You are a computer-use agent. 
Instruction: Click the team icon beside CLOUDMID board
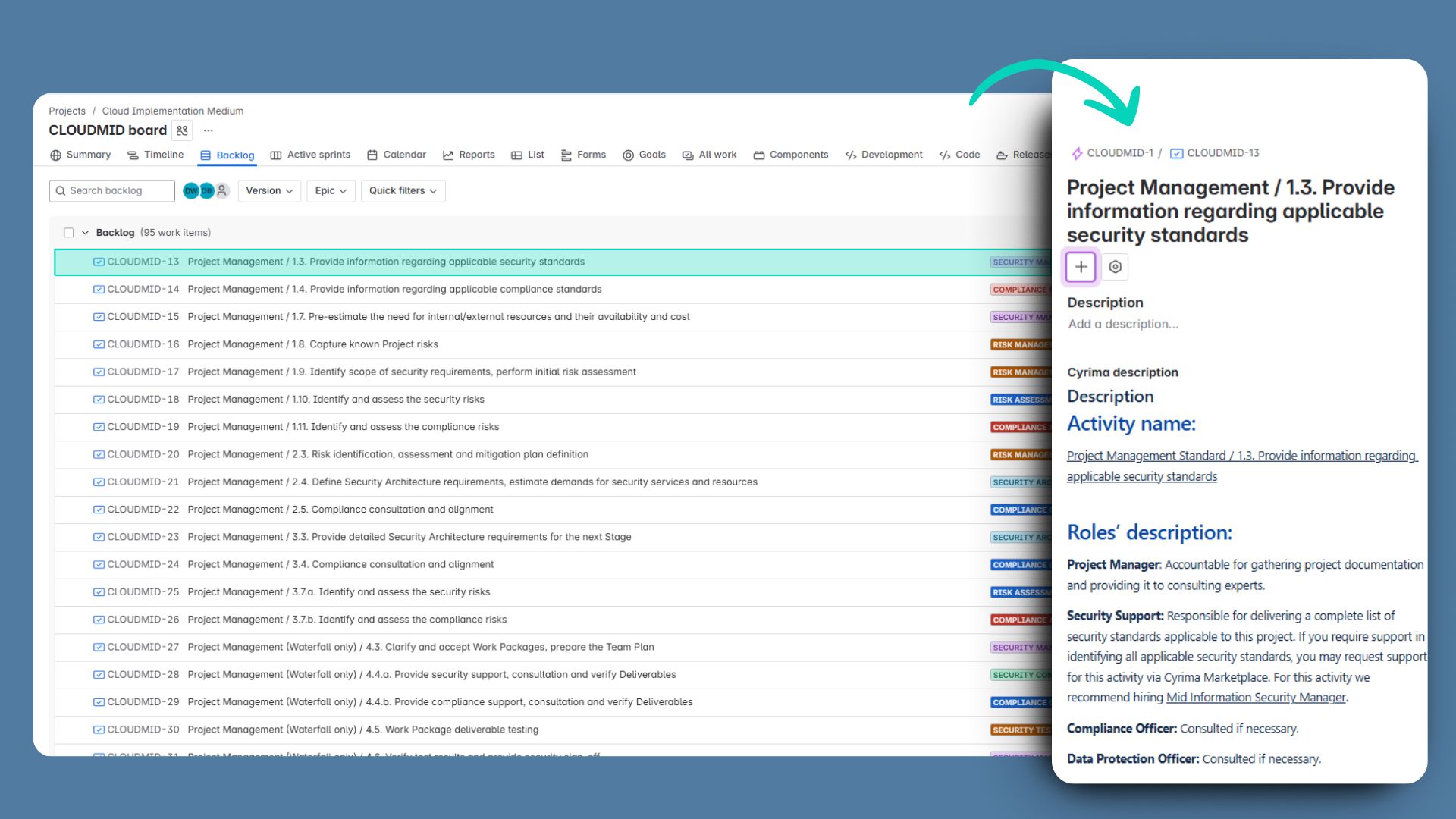[182, 130]
